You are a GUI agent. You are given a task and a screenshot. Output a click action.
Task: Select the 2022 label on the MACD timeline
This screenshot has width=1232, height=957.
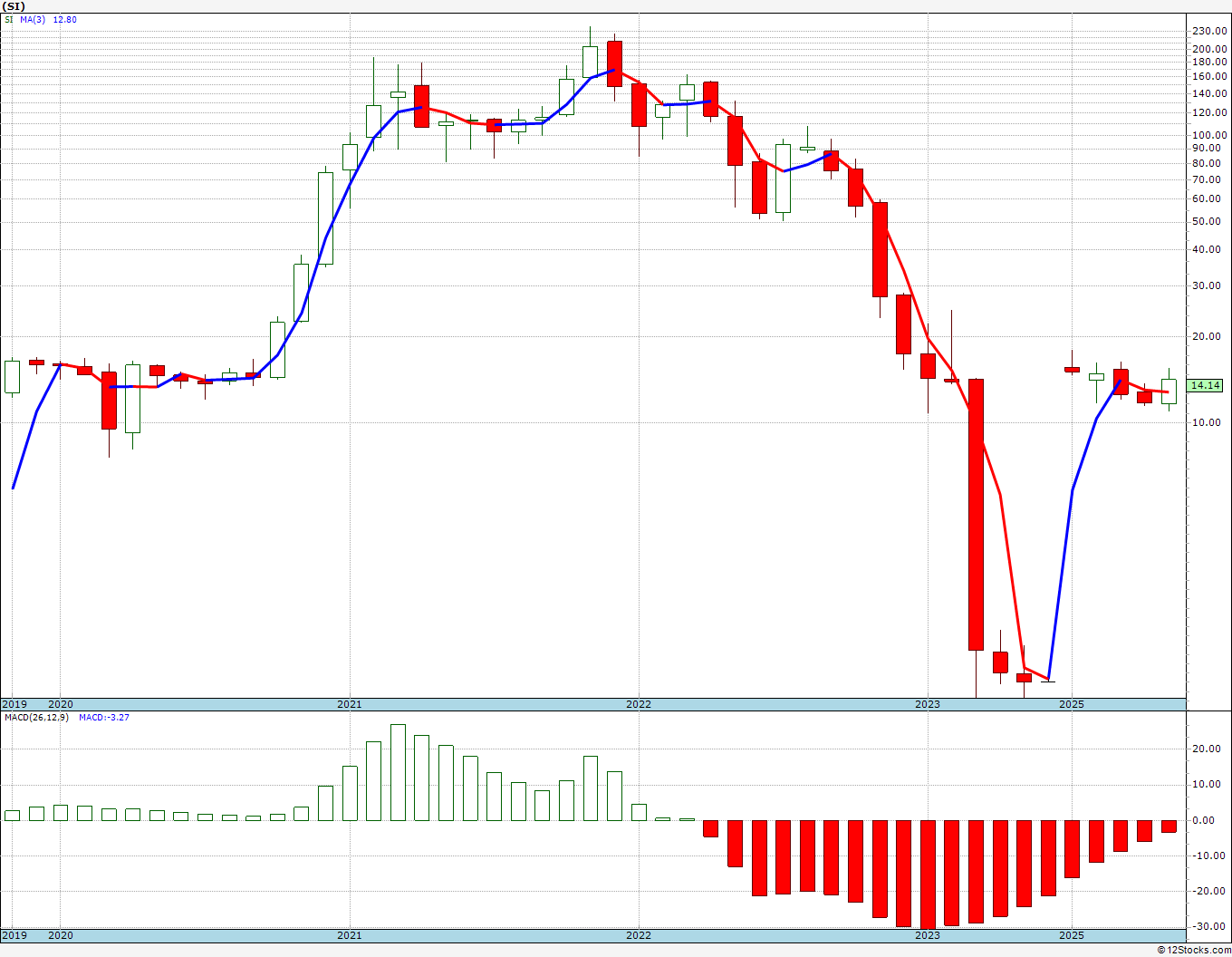(639, 935)
